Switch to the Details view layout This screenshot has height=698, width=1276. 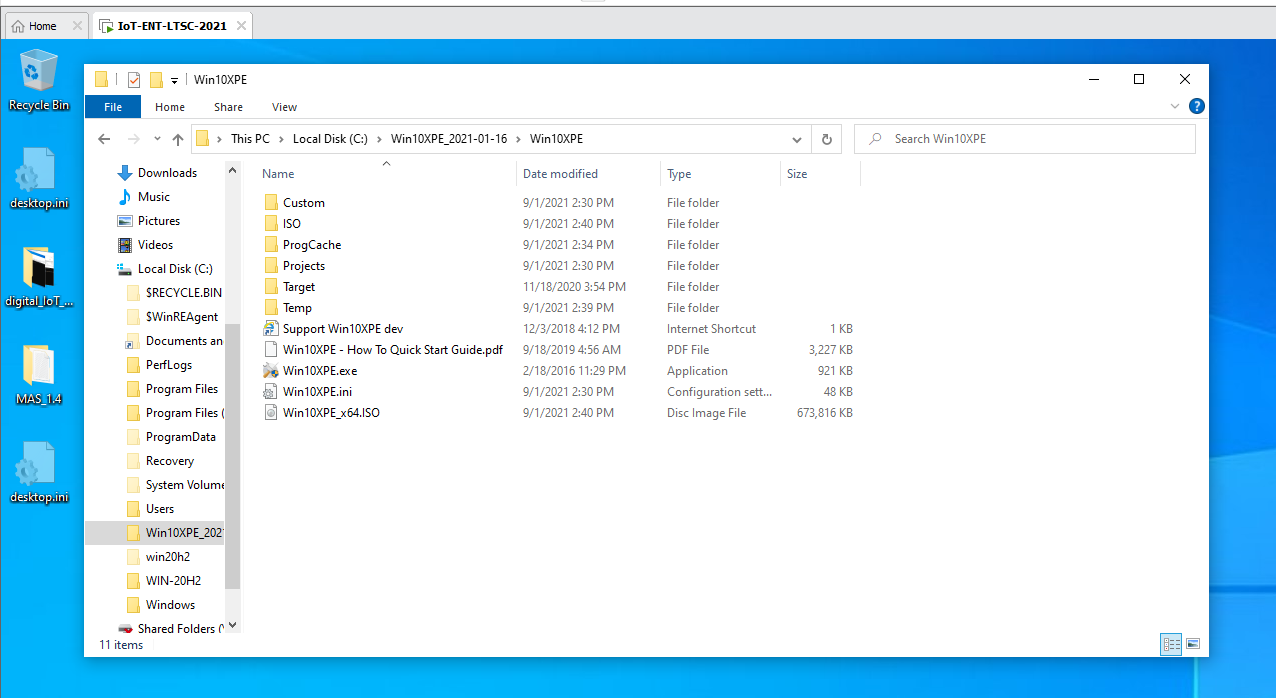click(x=1171, y=645)
